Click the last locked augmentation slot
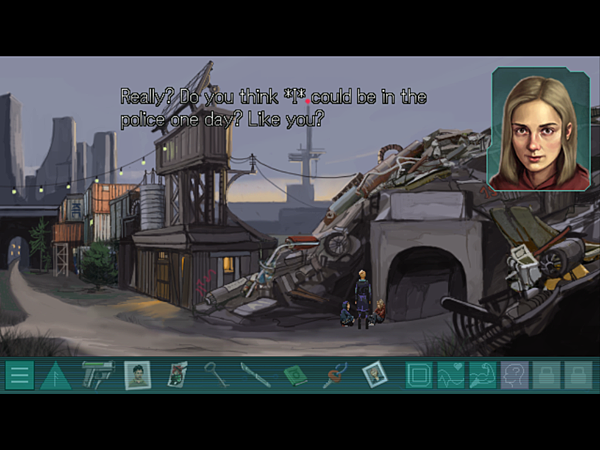Viewport: 600px width, 450px height. [578, 375]
